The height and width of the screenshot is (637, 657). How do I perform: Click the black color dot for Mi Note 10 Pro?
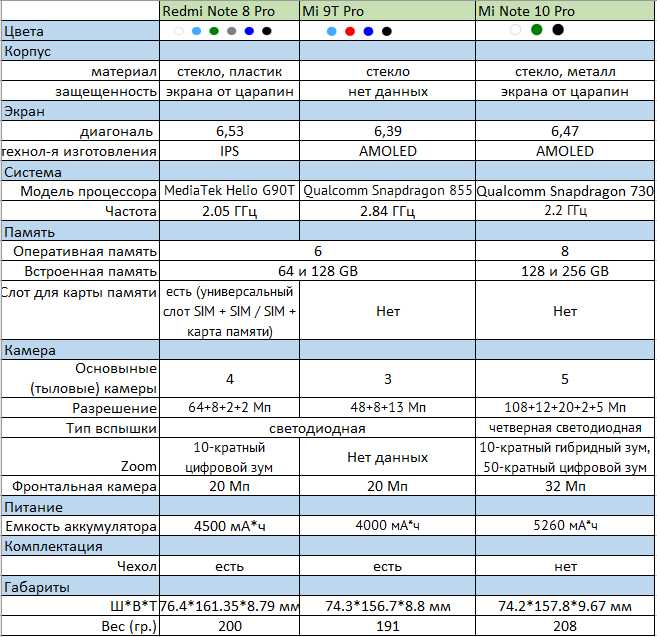coord(558,30)
